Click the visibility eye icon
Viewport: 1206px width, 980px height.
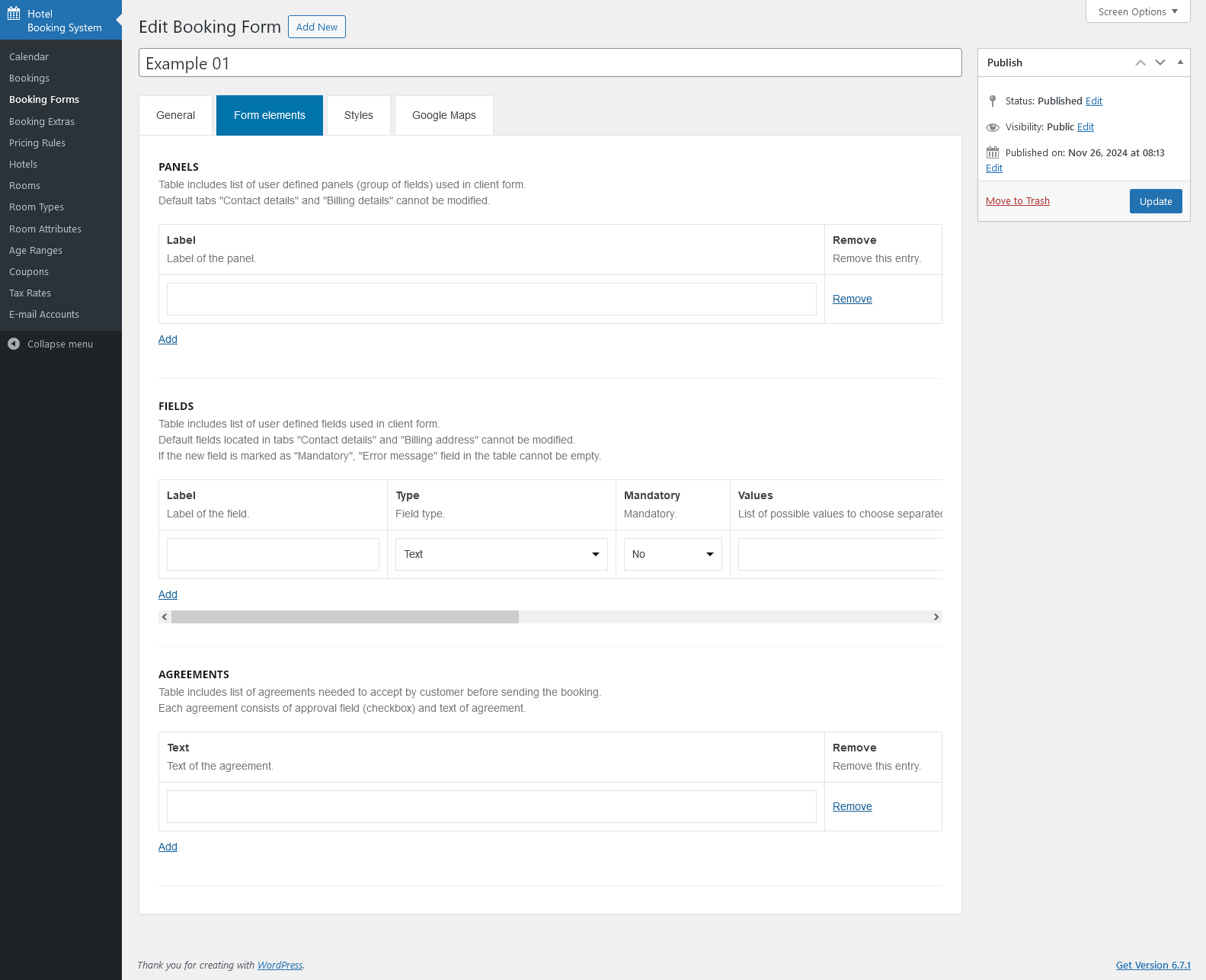tap(992, 127)
